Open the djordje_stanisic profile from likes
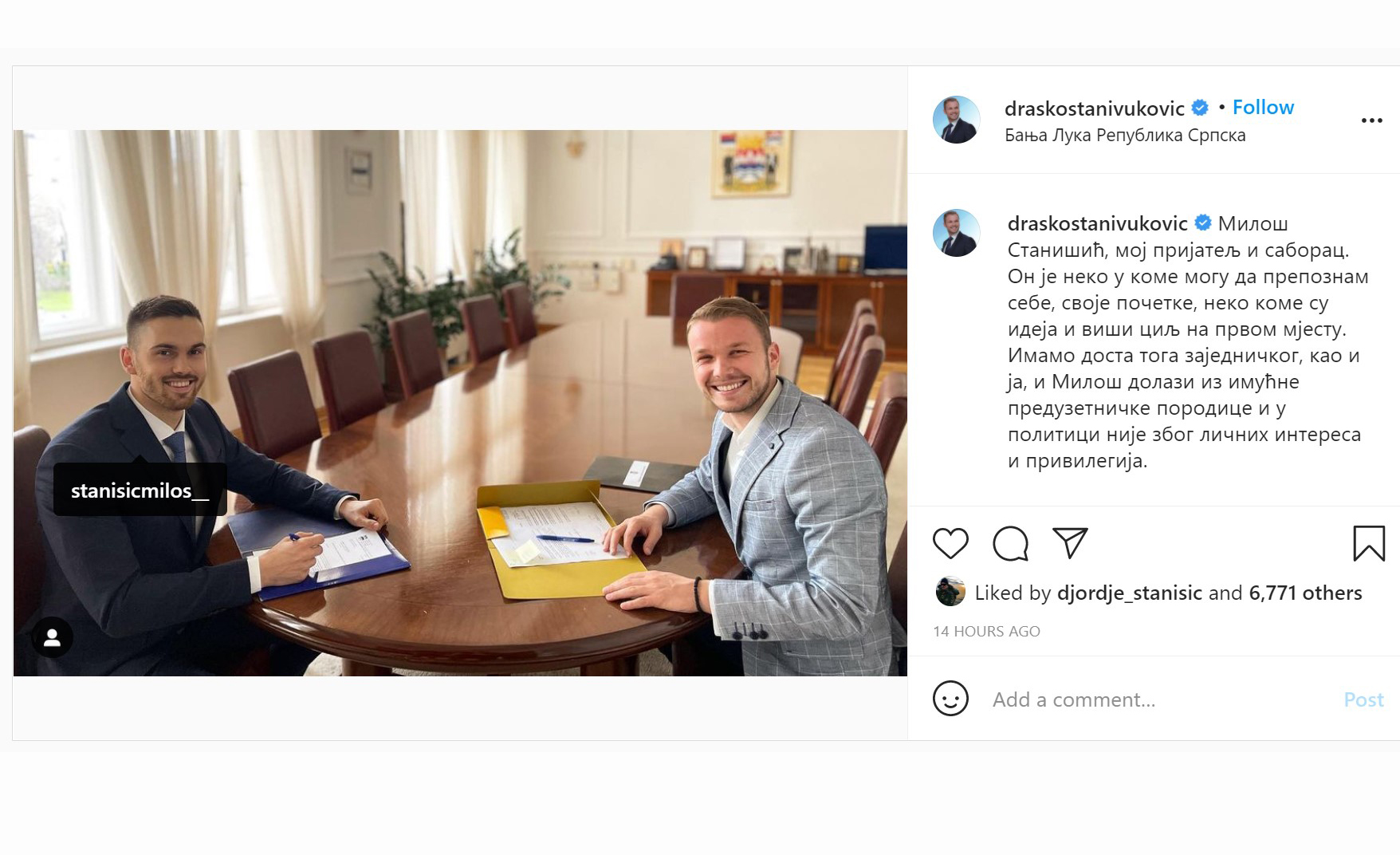The width and height of the screenshot is (1400, 855). pyautogui.click(x=1129, y=593)
